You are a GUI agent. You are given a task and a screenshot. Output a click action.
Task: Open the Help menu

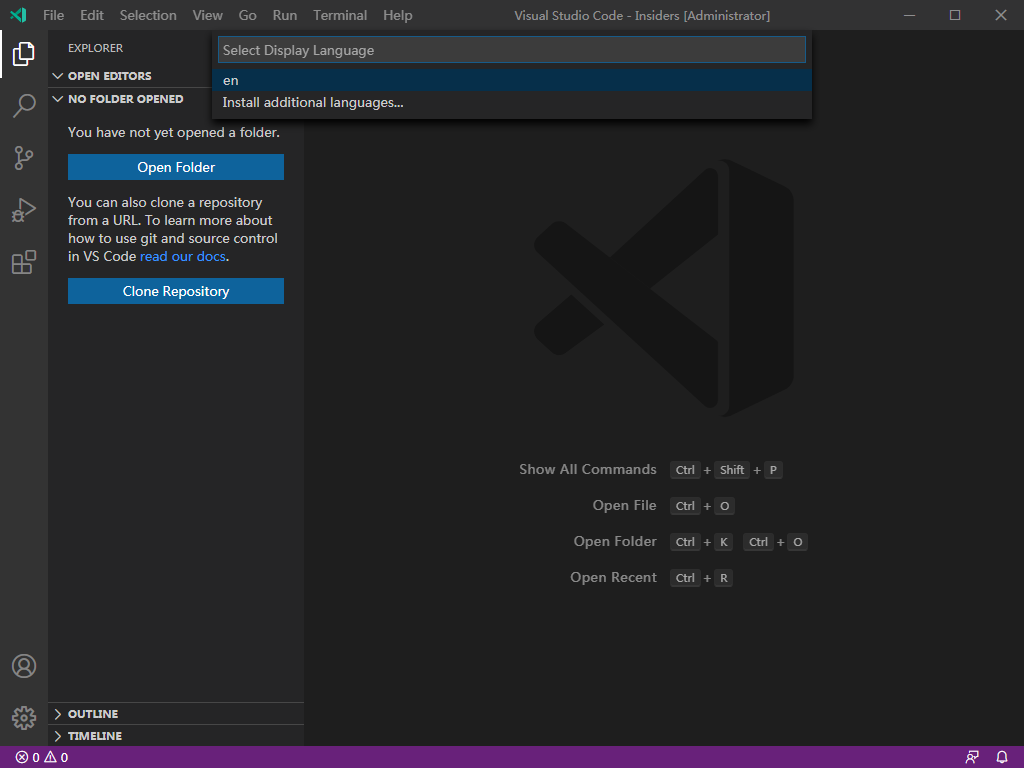(x=398, y=15)
